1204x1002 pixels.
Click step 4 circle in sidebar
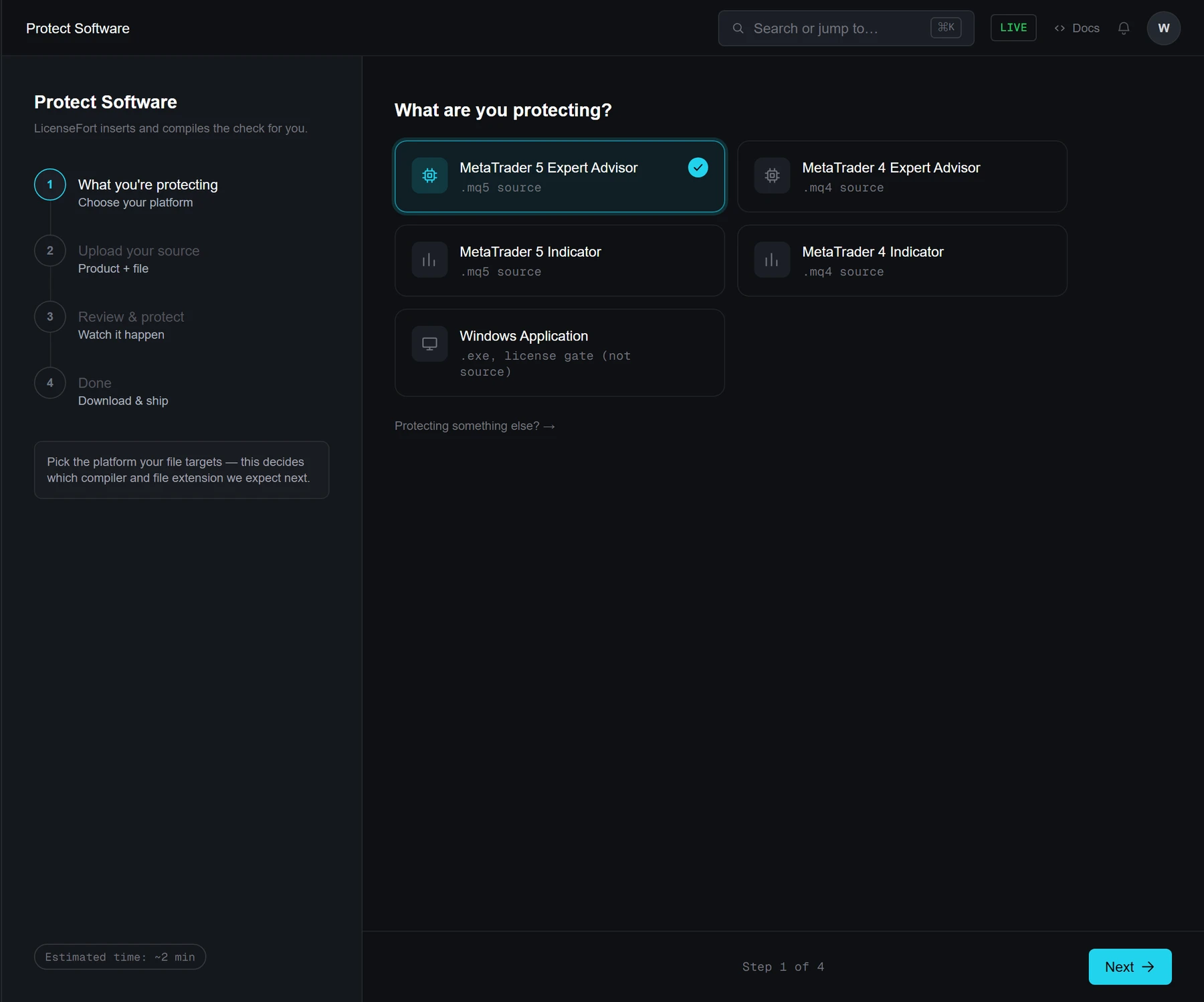(50, 383)
